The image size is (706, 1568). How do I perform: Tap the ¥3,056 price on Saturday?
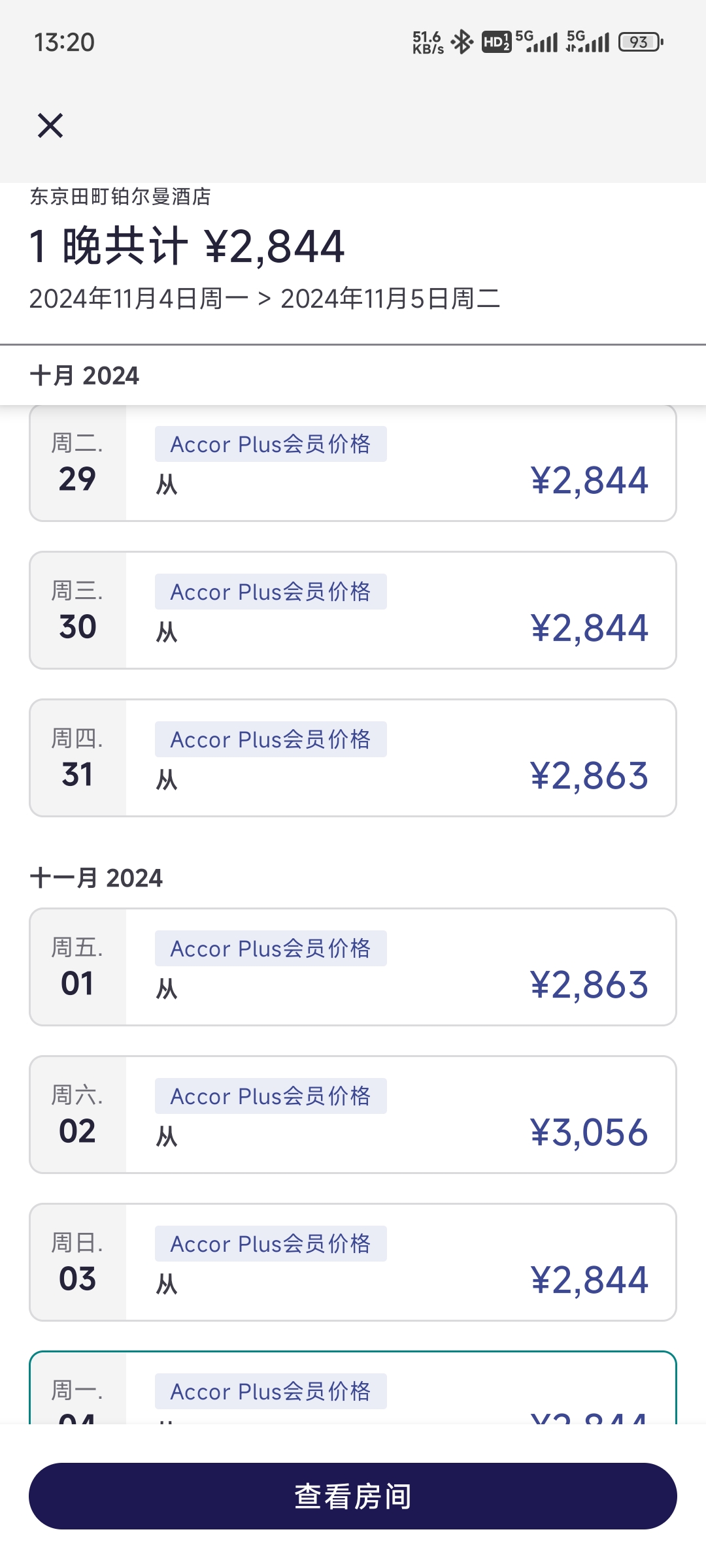(x=589, y=1132)
